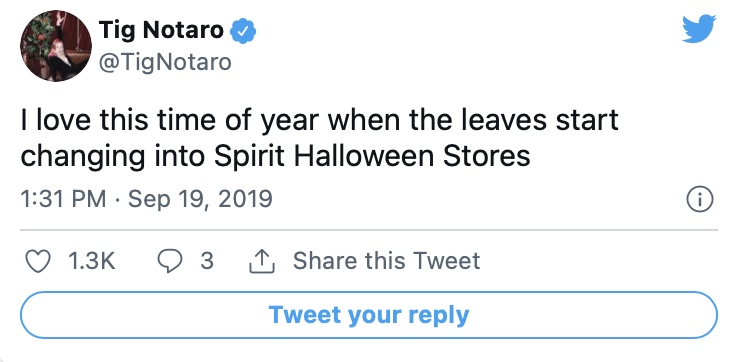This screenshot has width=732, height=362.
Task: Click the tweet text about leaves
Action: coord(319,138)
